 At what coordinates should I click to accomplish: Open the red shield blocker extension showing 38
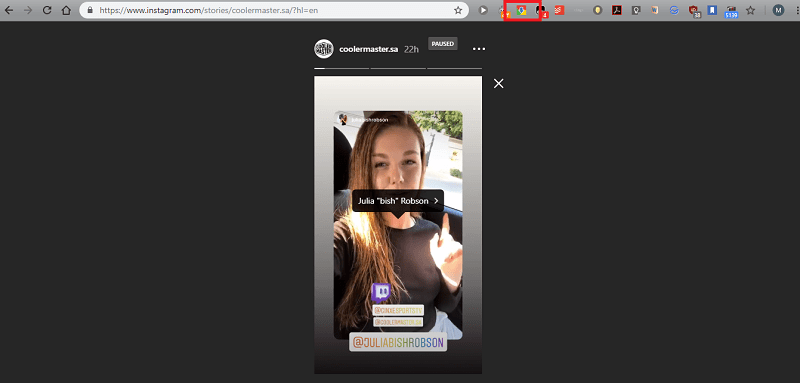[x=694, y=11]
